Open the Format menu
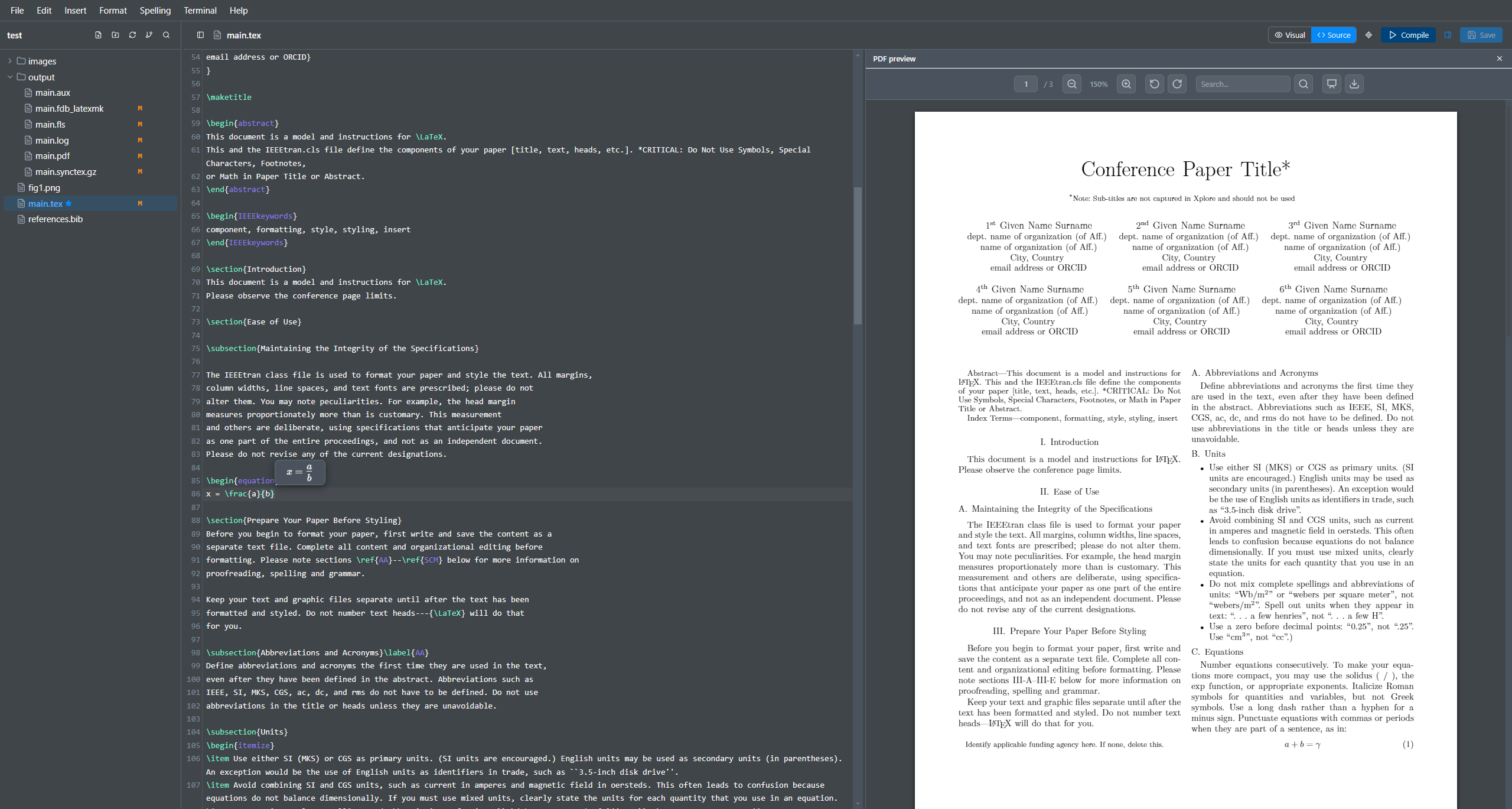 [113, 10]
